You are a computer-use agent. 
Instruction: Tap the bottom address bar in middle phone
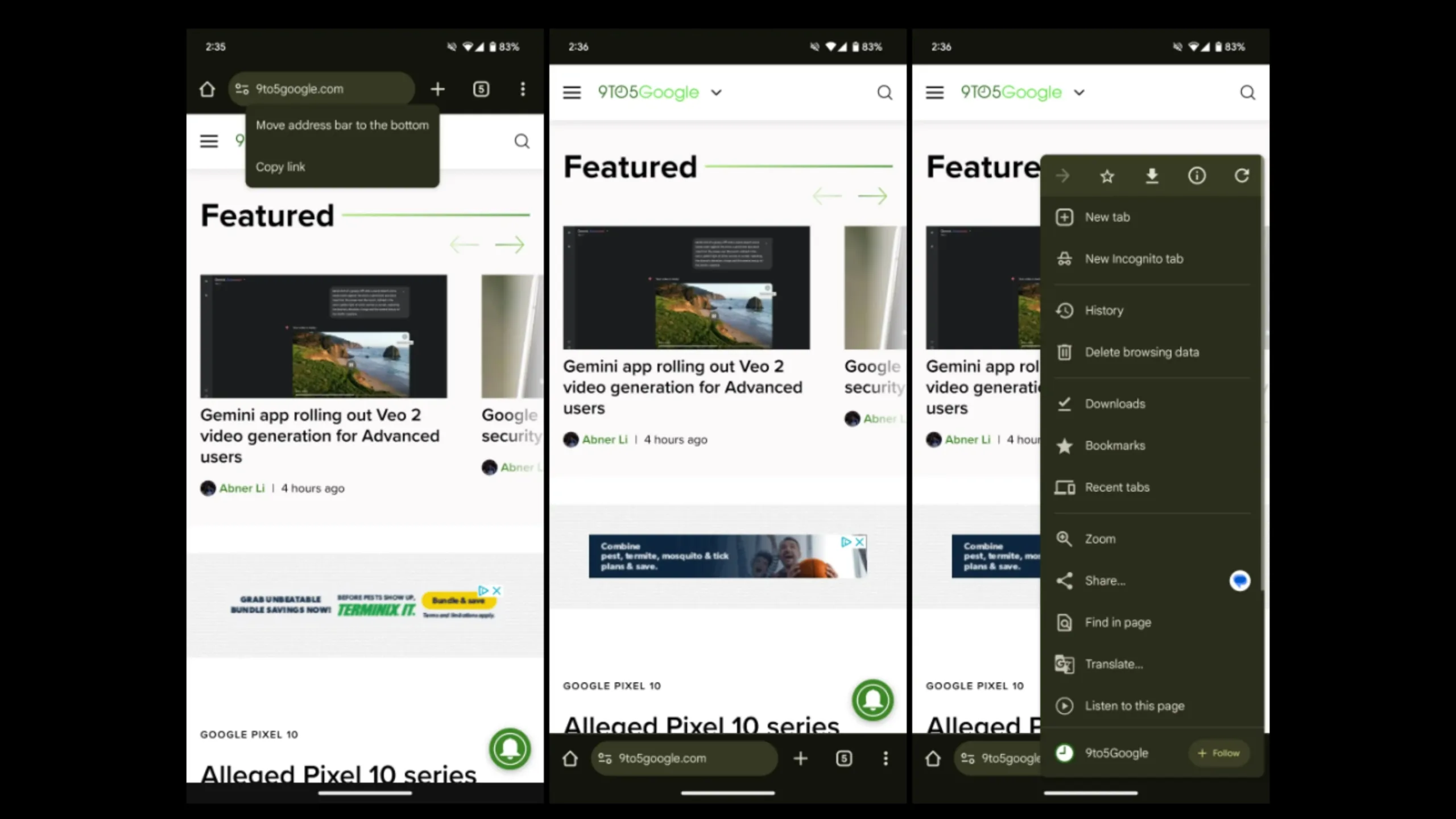click(x=685, y=758)
